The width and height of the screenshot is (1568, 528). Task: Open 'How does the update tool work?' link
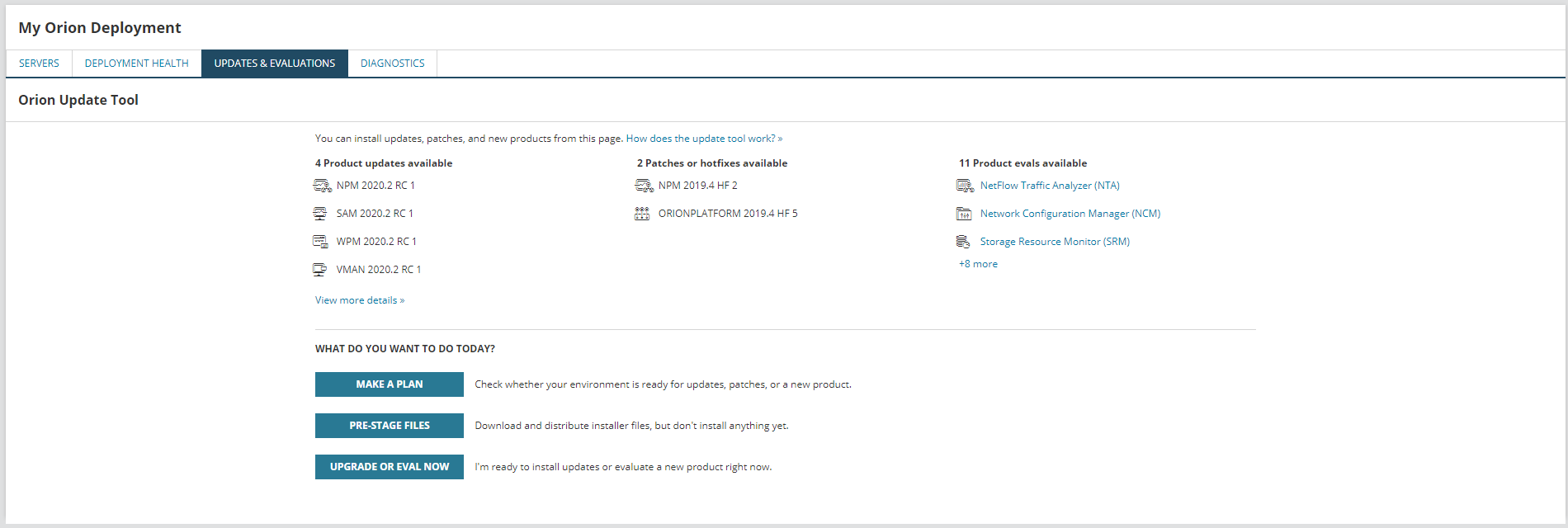click(x=704, y=139)
